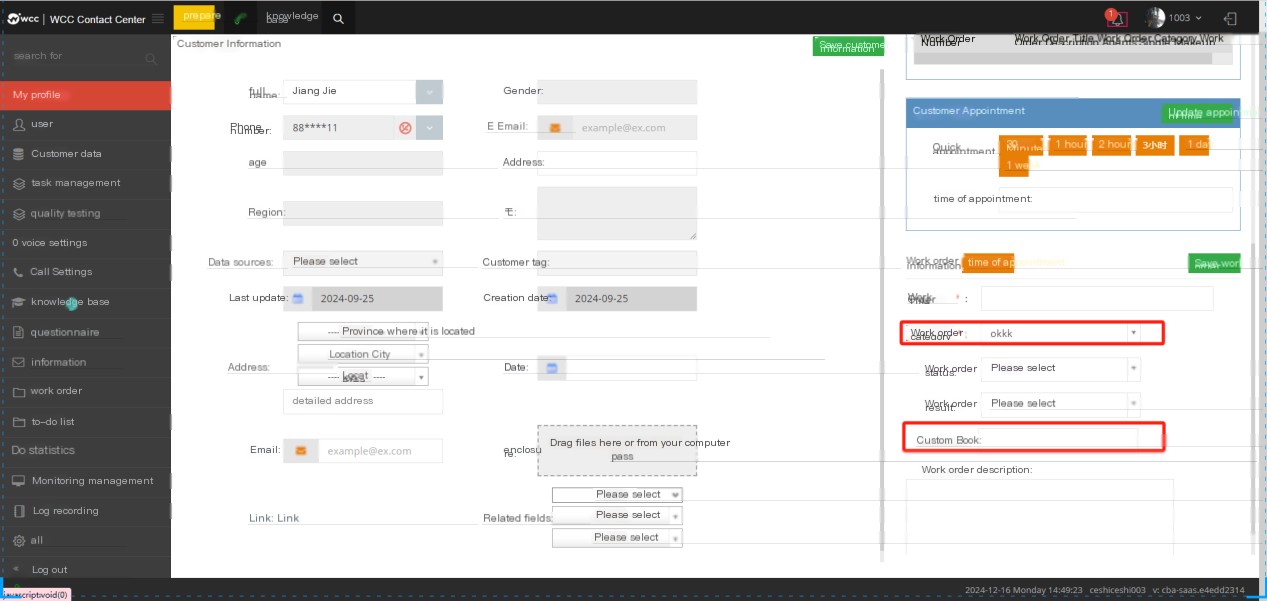Screen dimensions: 1267x601
Task: Click the Call Settings phone icon
Action: pyautogui.click(x=19, y=272)
